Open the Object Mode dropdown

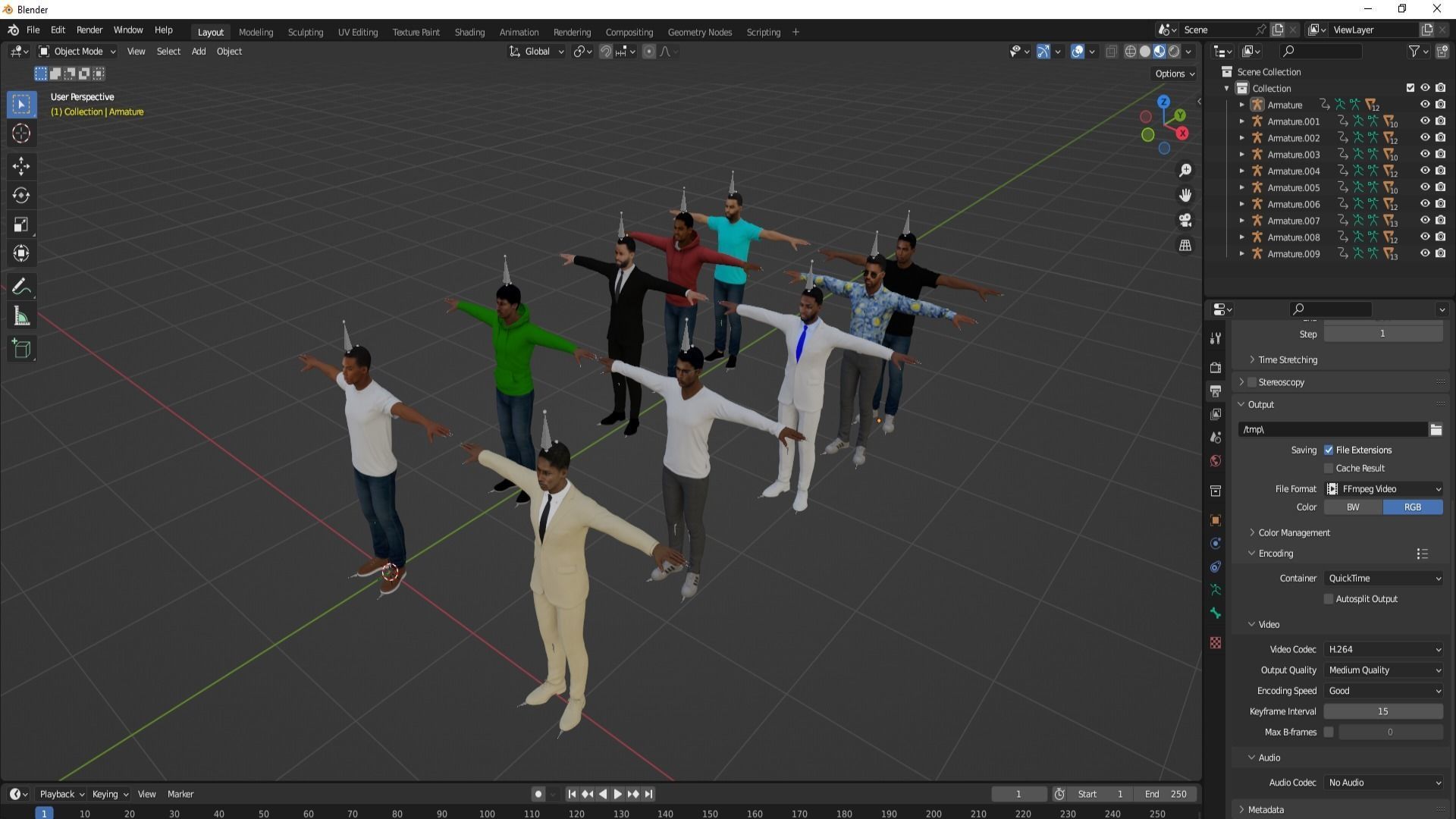point(77,52)
